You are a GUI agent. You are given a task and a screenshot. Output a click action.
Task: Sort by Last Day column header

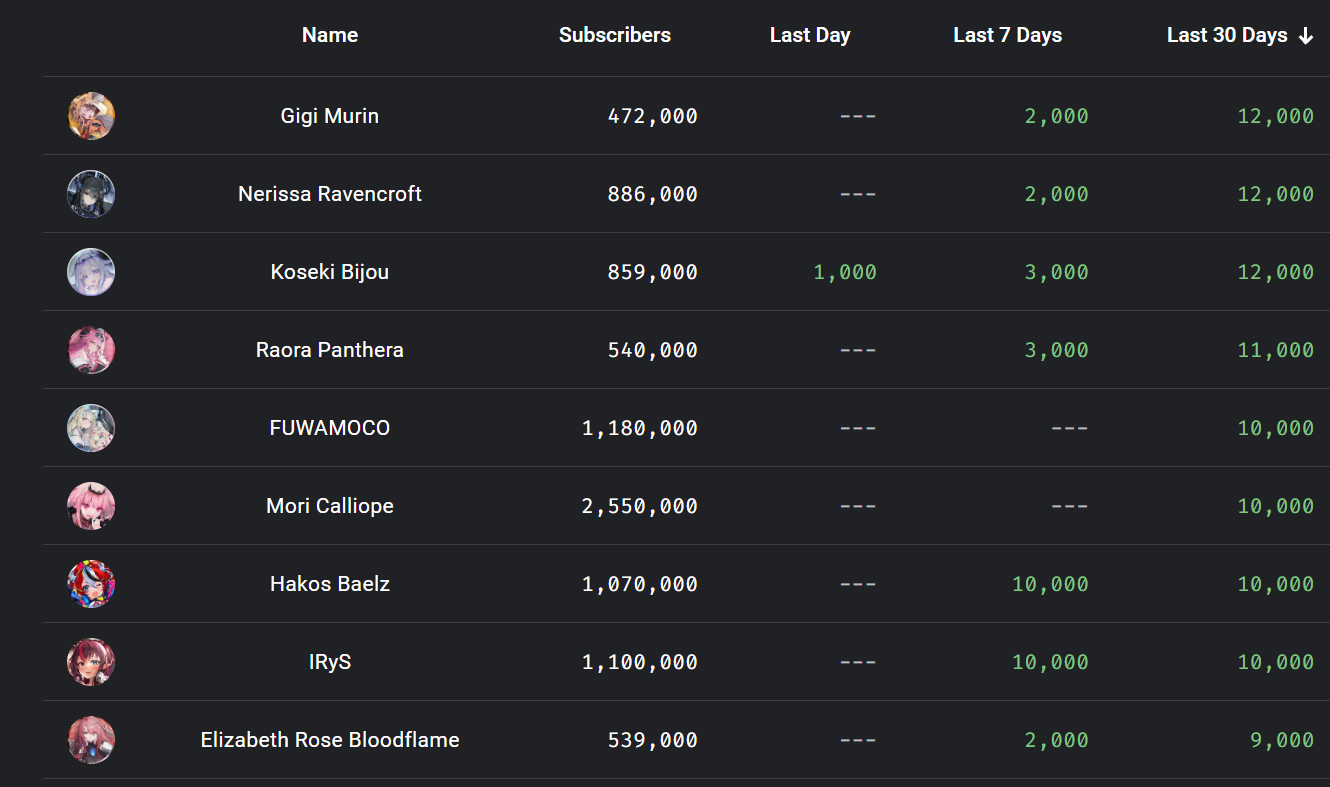click(x=809, y=35)
